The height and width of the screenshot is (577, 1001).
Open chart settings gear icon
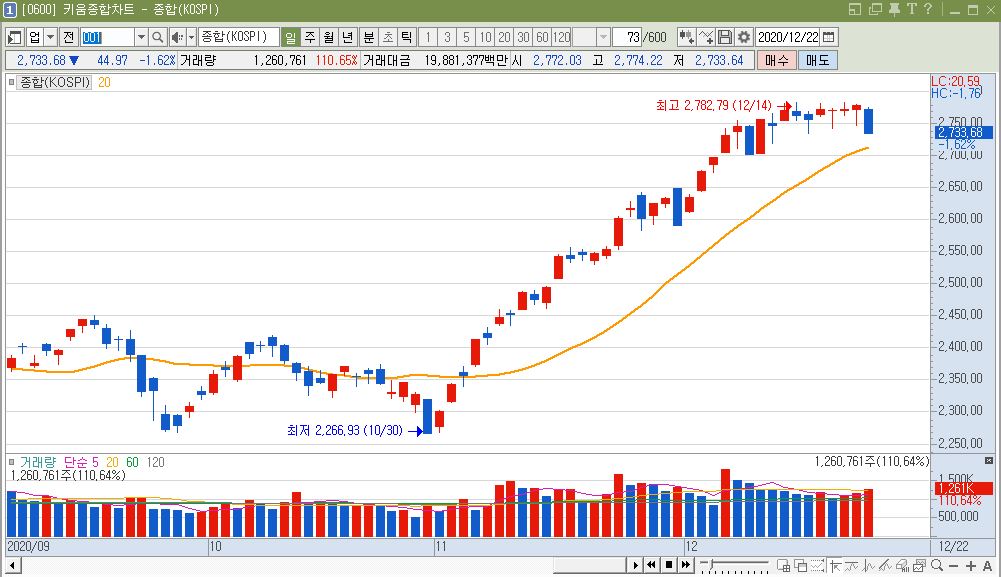(744, 37)
